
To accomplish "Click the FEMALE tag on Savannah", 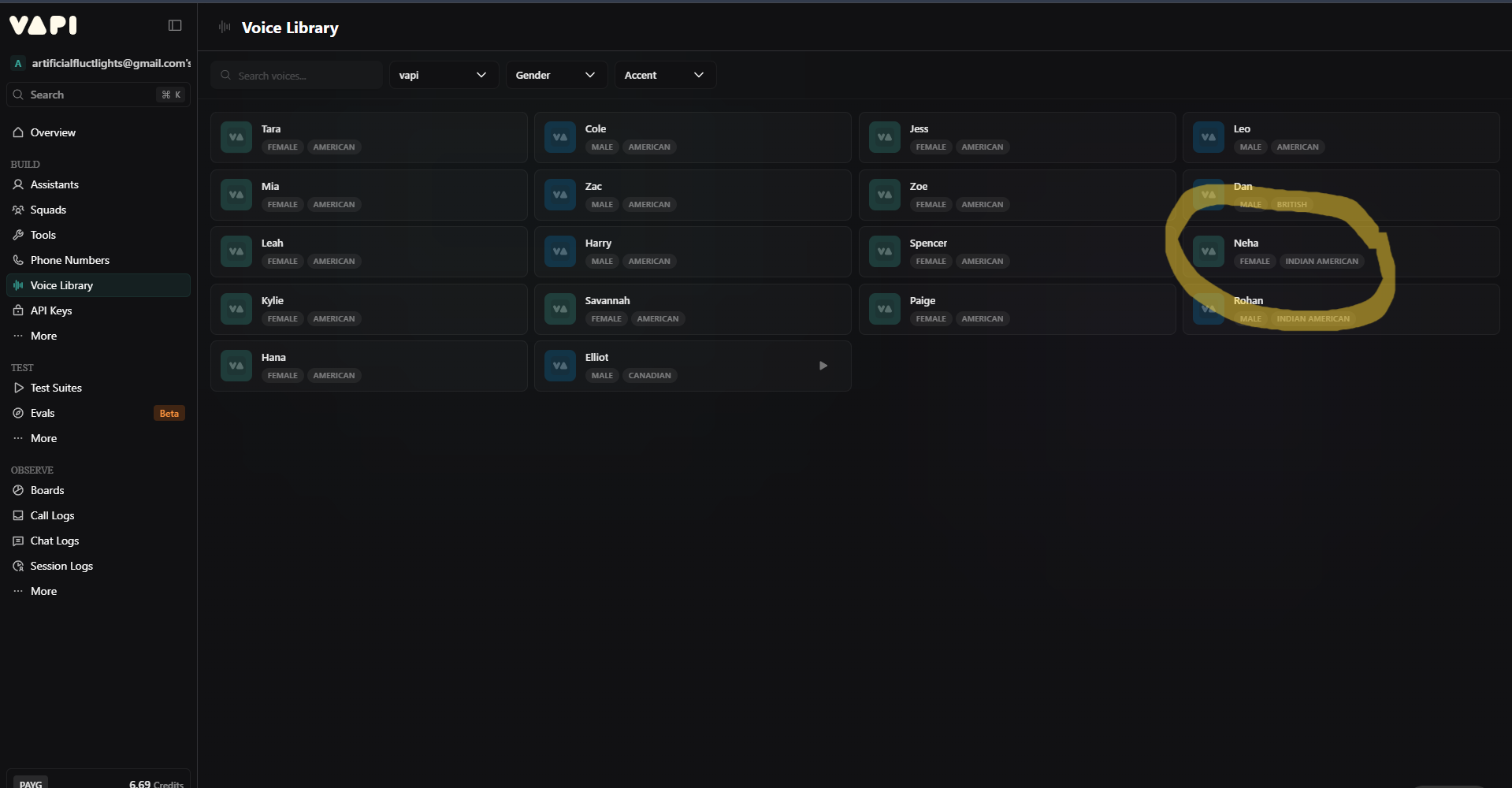I will point(606,319).
